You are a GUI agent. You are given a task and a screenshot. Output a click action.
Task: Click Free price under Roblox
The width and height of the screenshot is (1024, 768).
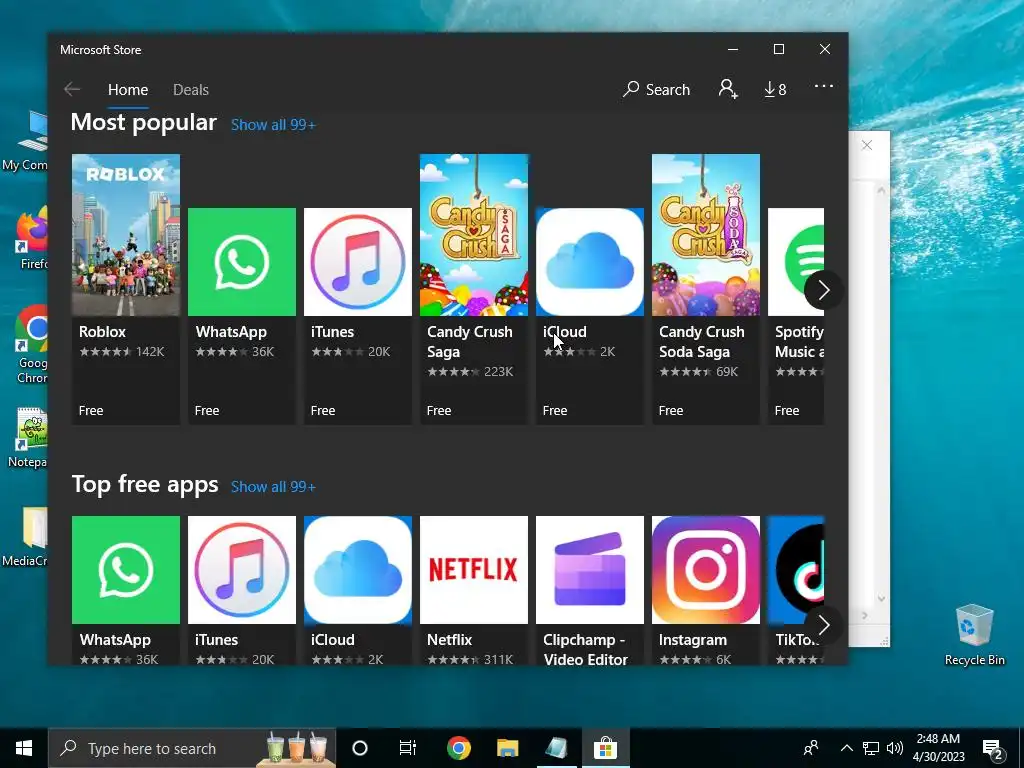tap(91, 411)
